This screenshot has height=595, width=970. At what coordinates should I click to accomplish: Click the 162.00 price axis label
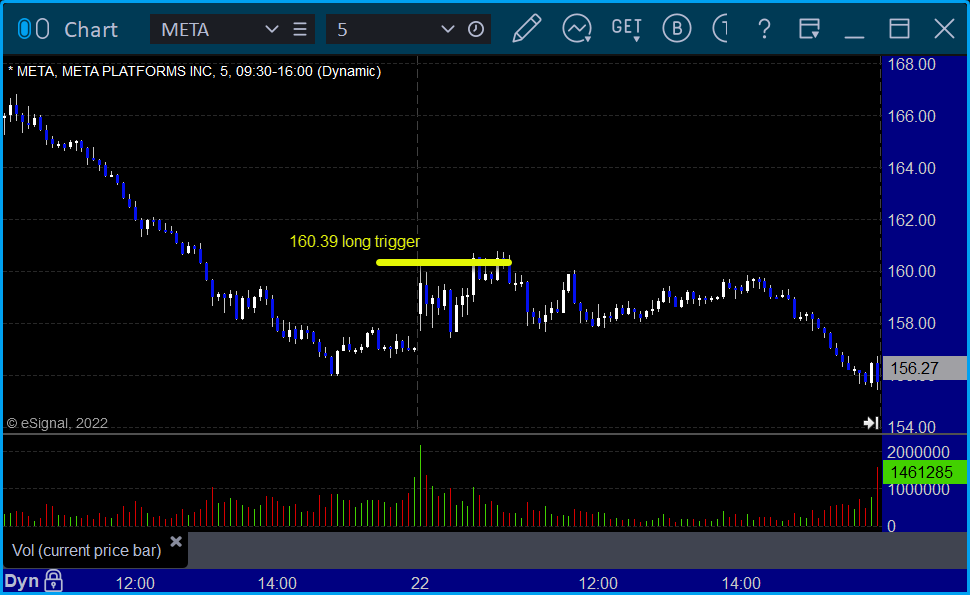[911, 220]
